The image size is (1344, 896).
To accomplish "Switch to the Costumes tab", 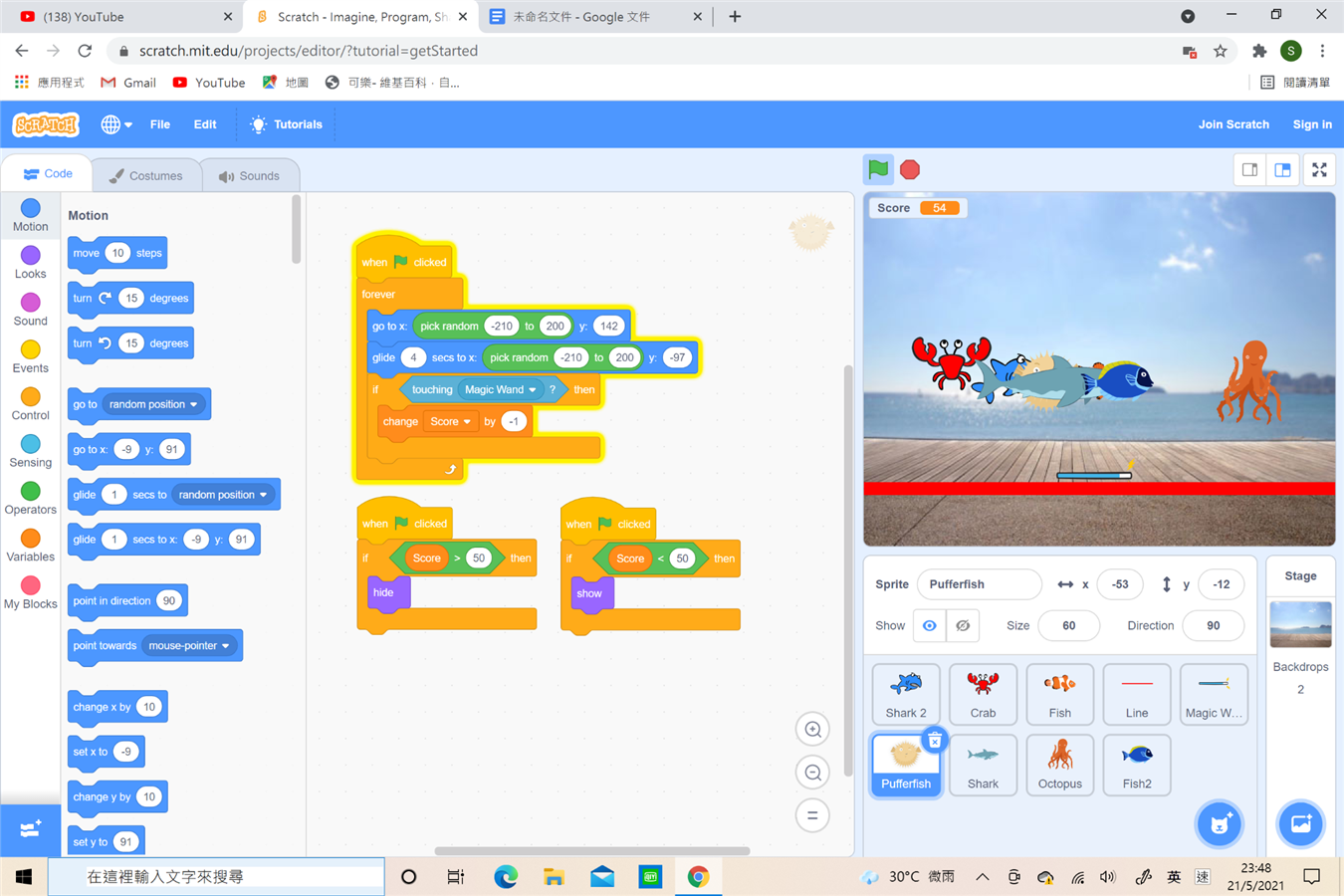I will point(146,176).
